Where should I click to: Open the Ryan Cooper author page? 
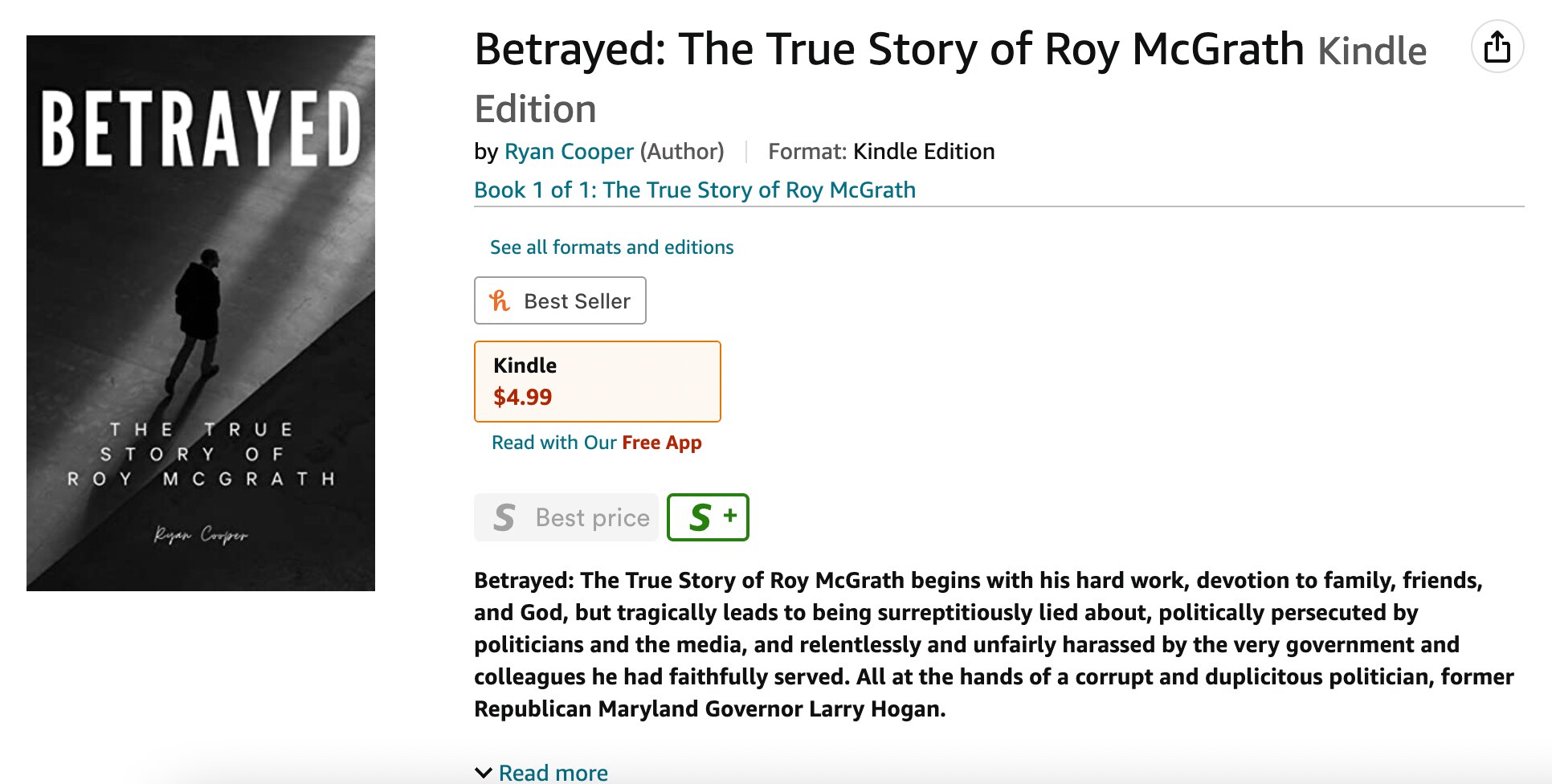(568, 151)
